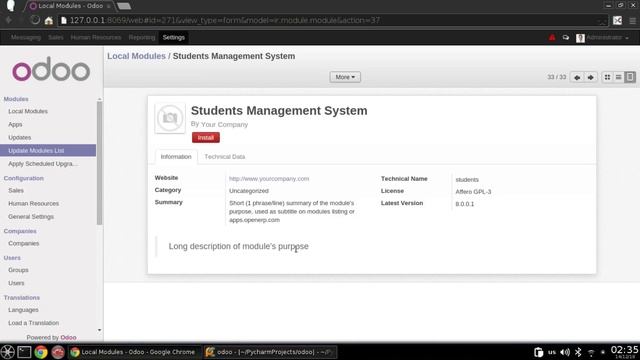Open the Messaging menu
The width and height of the screenshot is (640, 360).
[x=26, y=38]
